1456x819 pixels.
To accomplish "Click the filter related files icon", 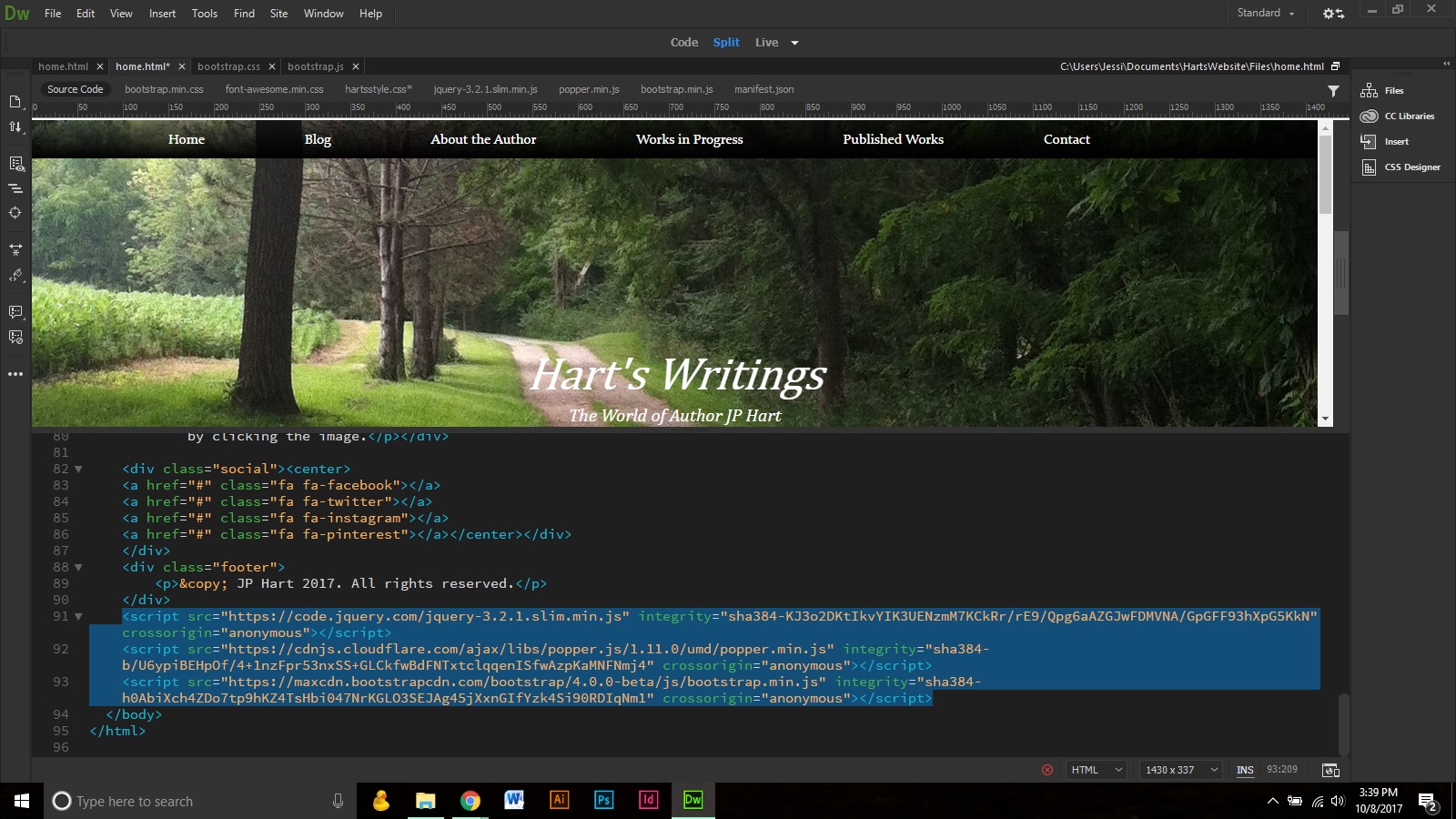I will (1333, 90).
